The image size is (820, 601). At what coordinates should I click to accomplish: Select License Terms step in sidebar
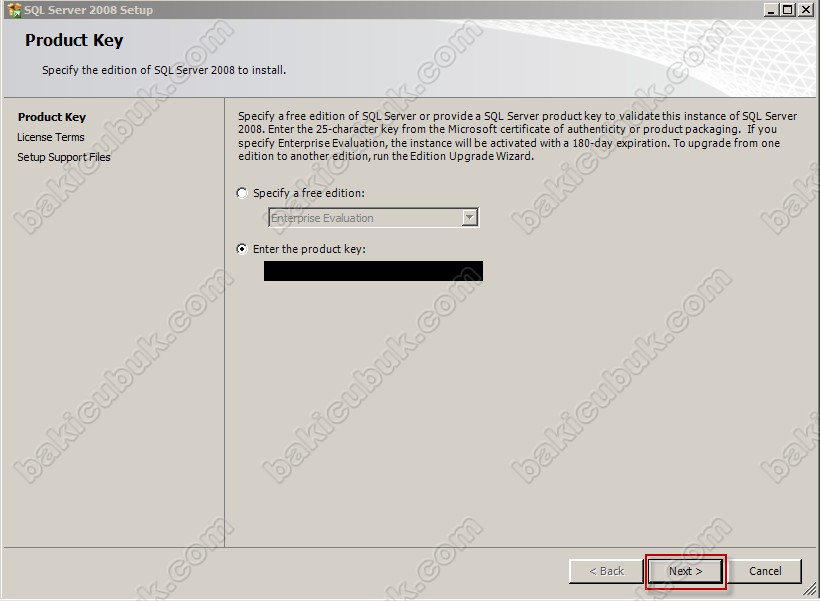[51, 137]
